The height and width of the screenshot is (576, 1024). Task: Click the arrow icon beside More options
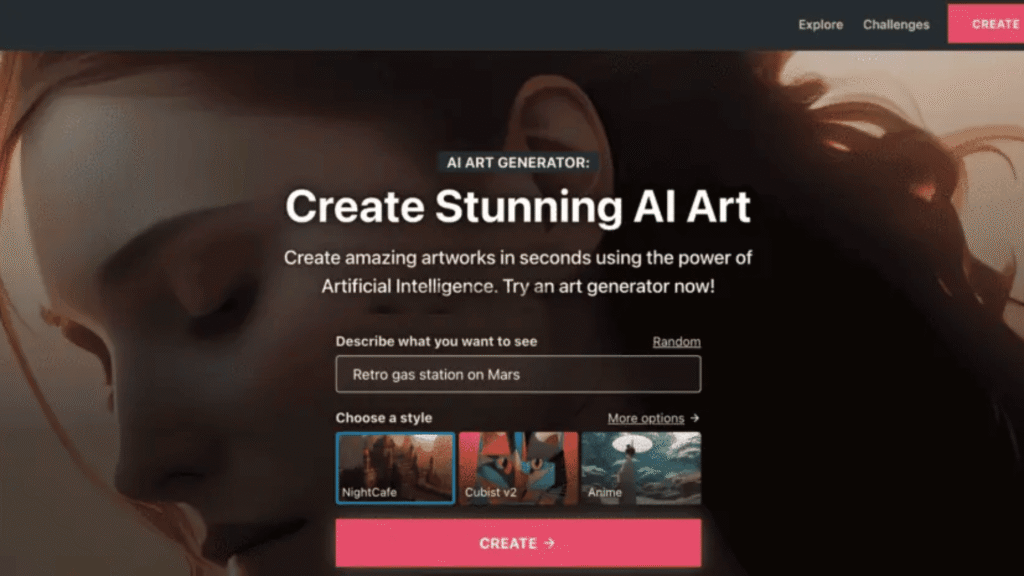694,418
